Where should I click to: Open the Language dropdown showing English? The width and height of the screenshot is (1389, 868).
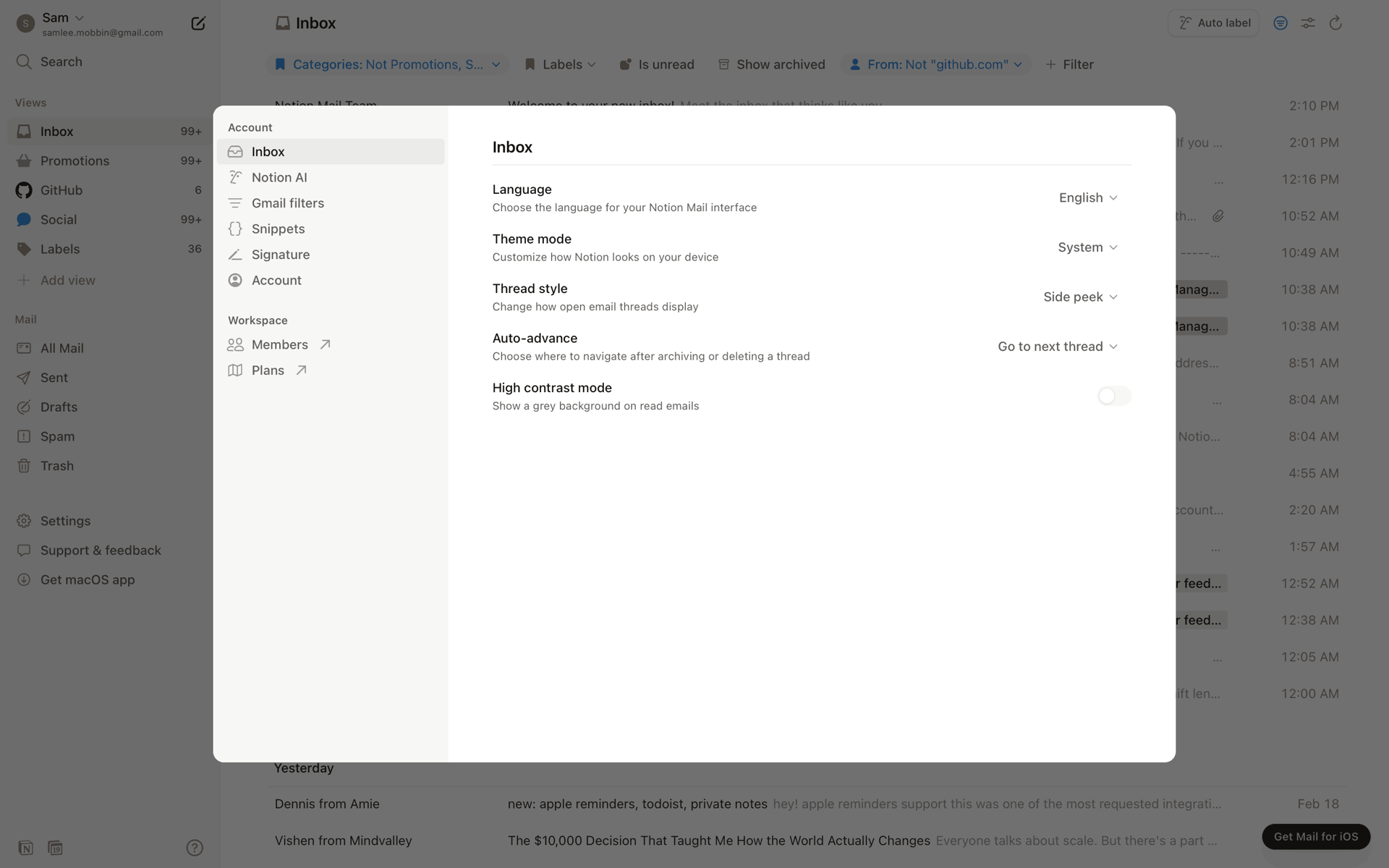click(1088, 197)
